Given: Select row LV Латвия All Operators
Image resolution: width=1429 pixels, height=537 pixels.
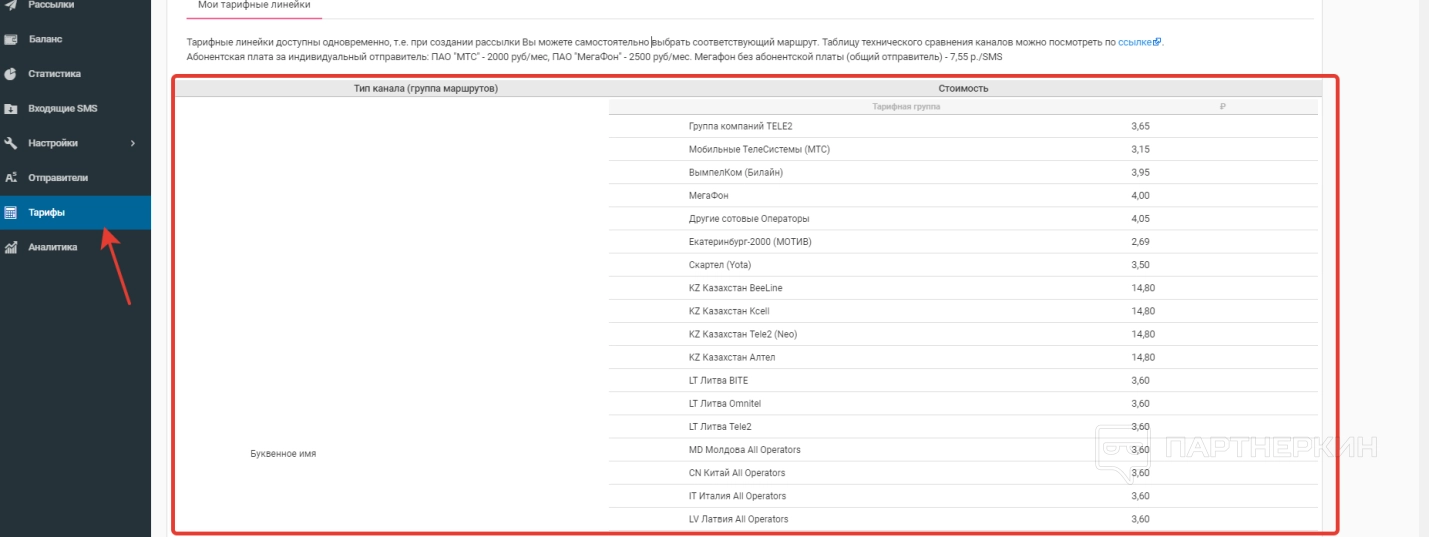Looking at the screenshot, I should [x=963, y=519].
